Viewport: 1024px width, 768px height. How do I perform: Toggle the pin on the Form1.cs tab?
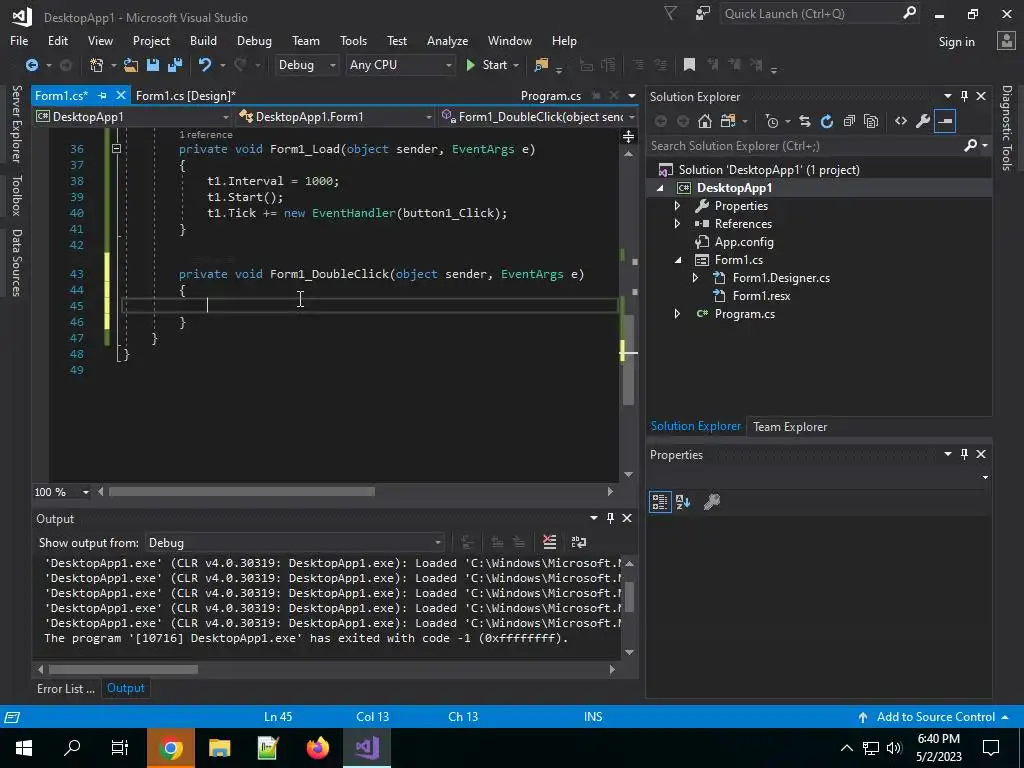point(103,95)
